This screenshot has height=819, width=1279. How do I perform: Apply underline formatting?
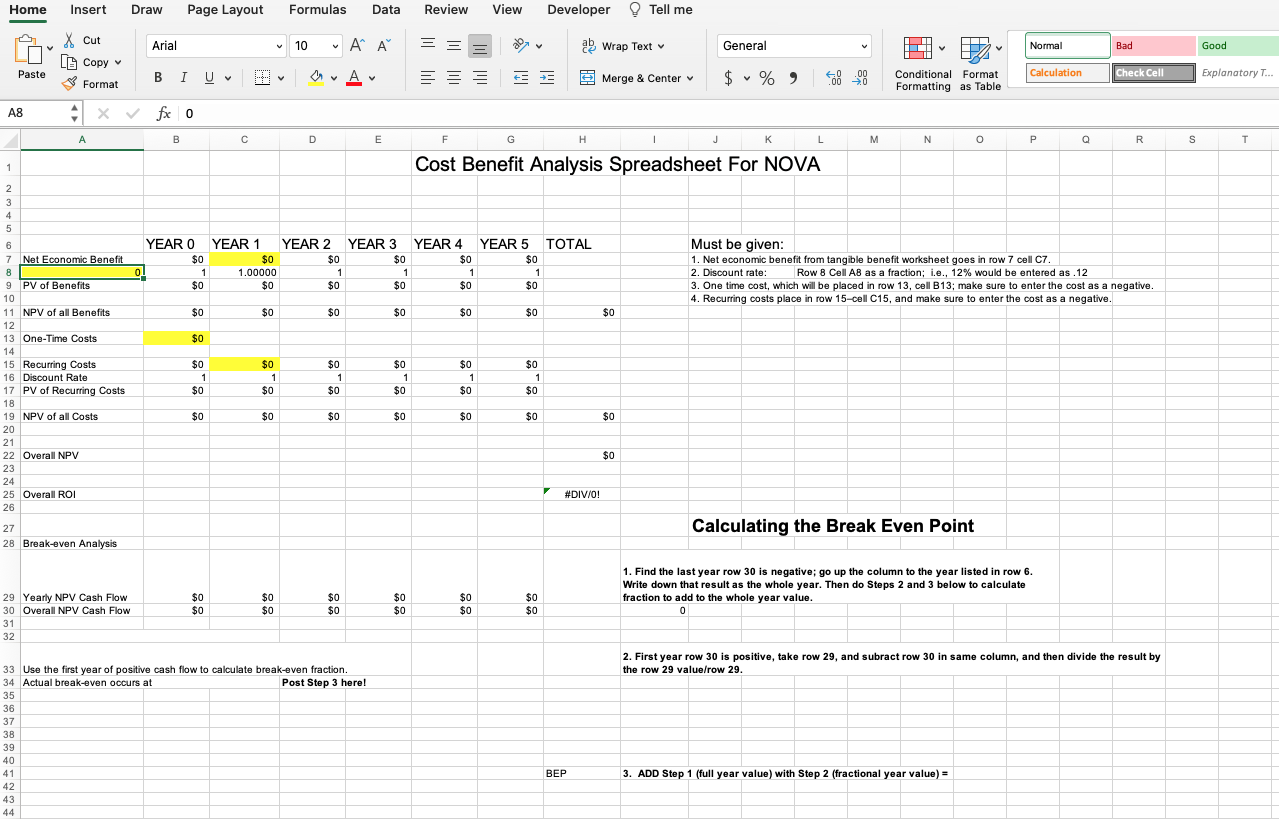point(209,78)
